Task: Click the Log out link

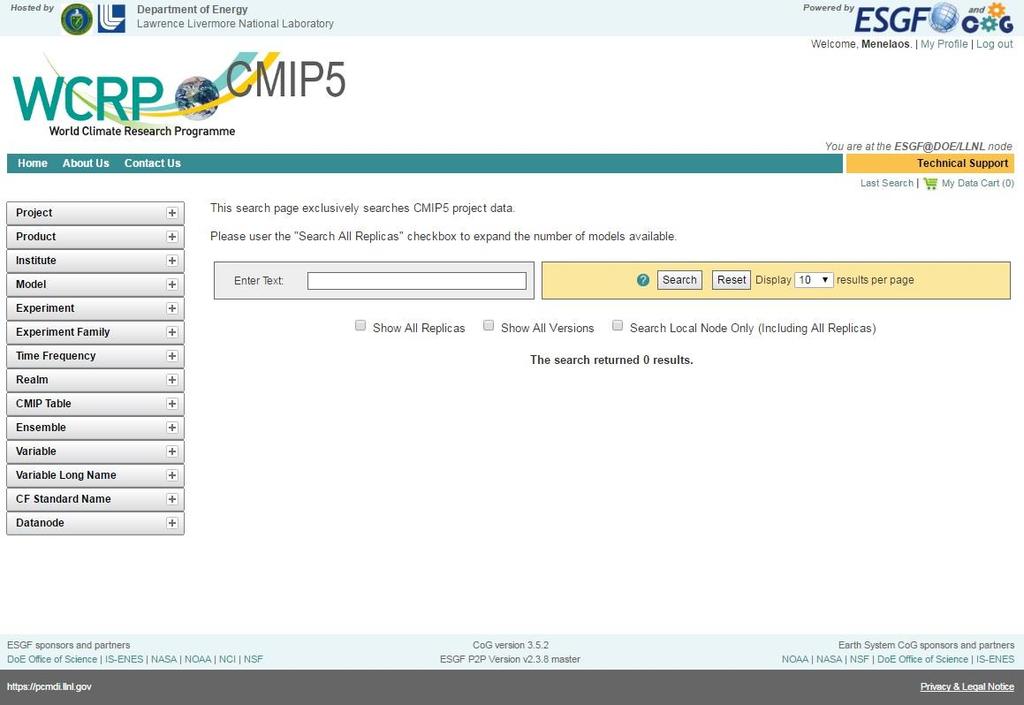Action: click(x=994, y=44)
